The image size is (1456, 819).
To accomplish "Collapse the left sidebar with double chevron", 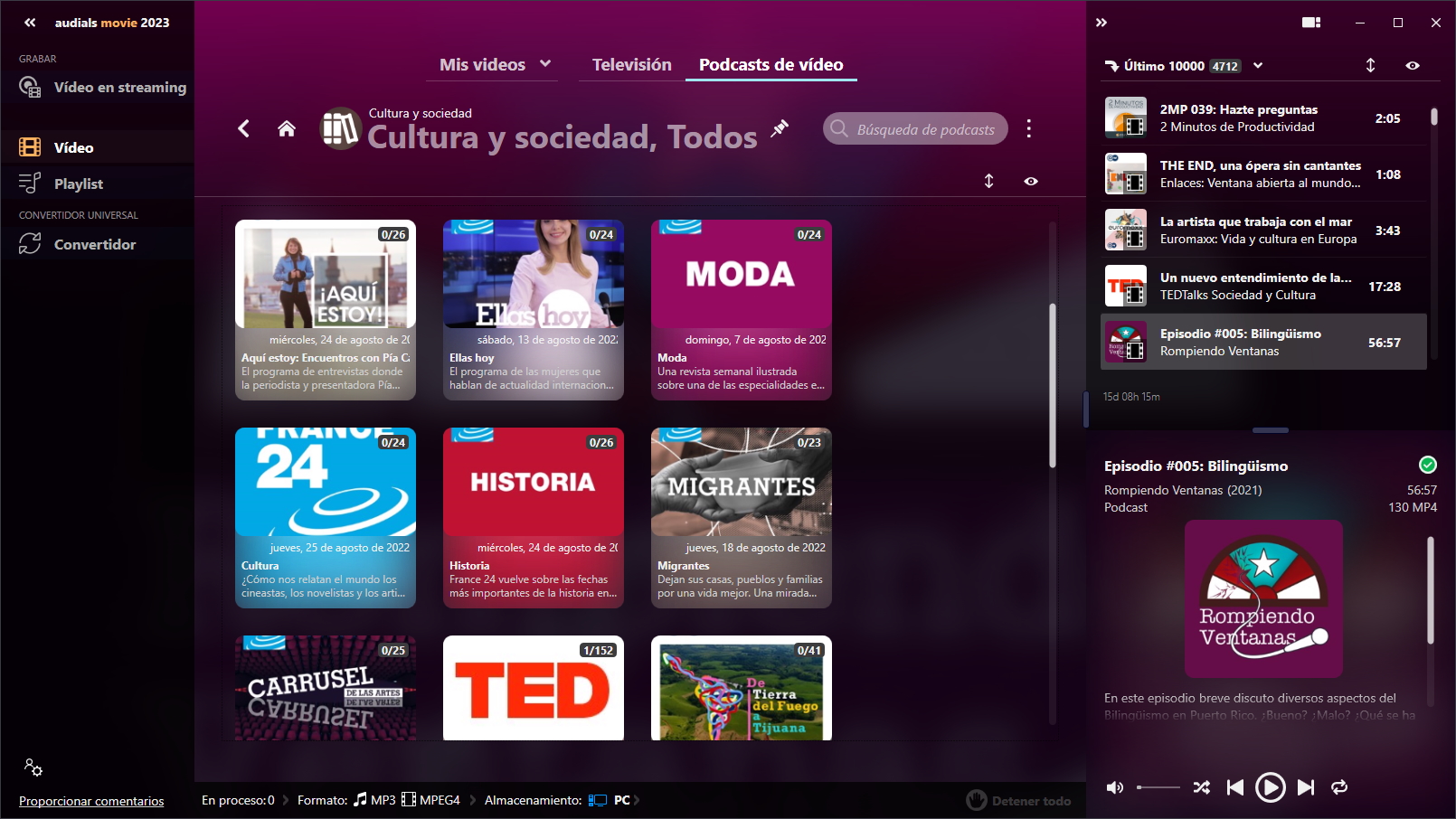I will point(30,23).
